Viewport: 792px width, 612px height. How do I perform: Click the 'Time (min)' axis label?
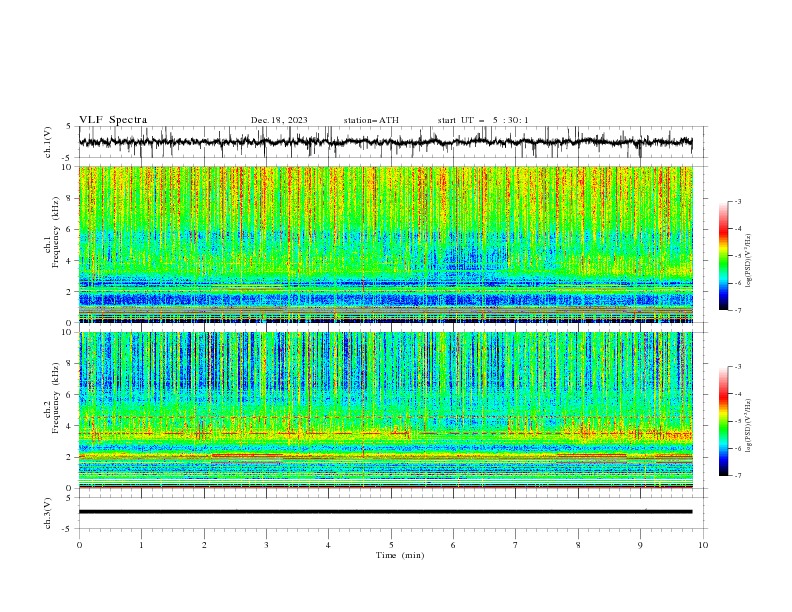pos(400,555)
